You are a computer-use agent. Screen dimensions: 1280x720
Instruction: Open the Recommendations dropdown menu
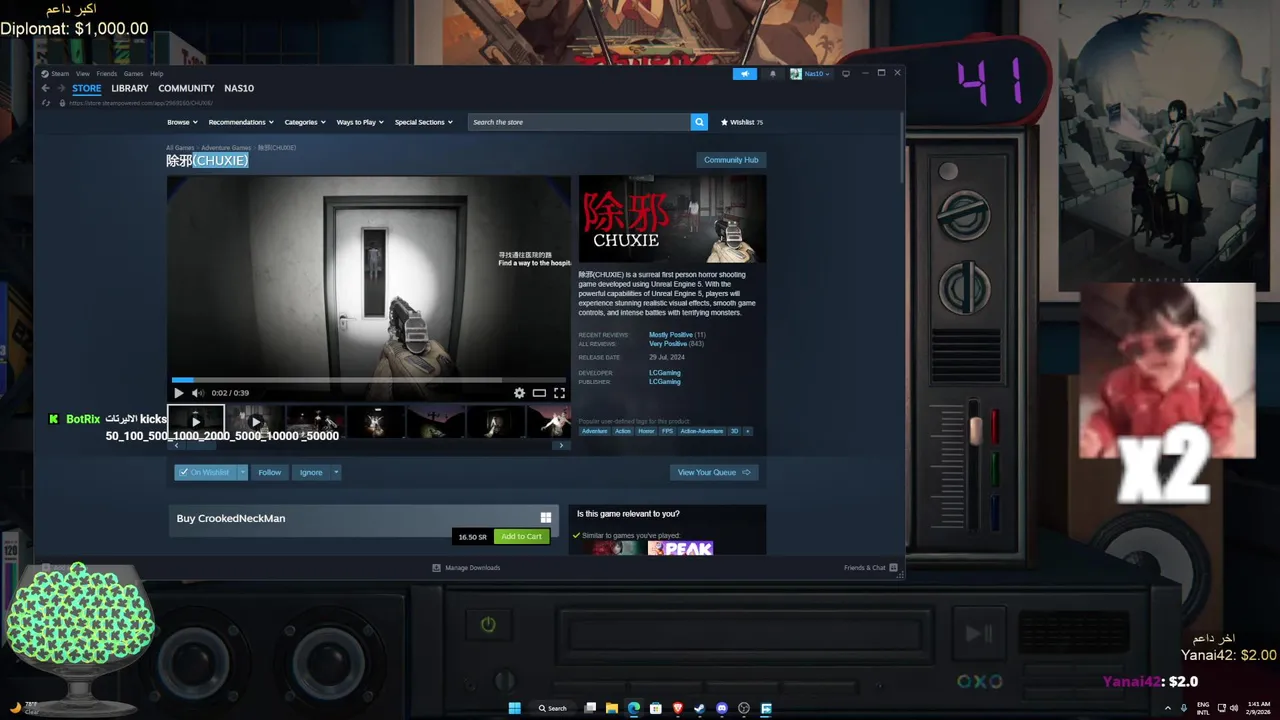click(x=241, y=122)
